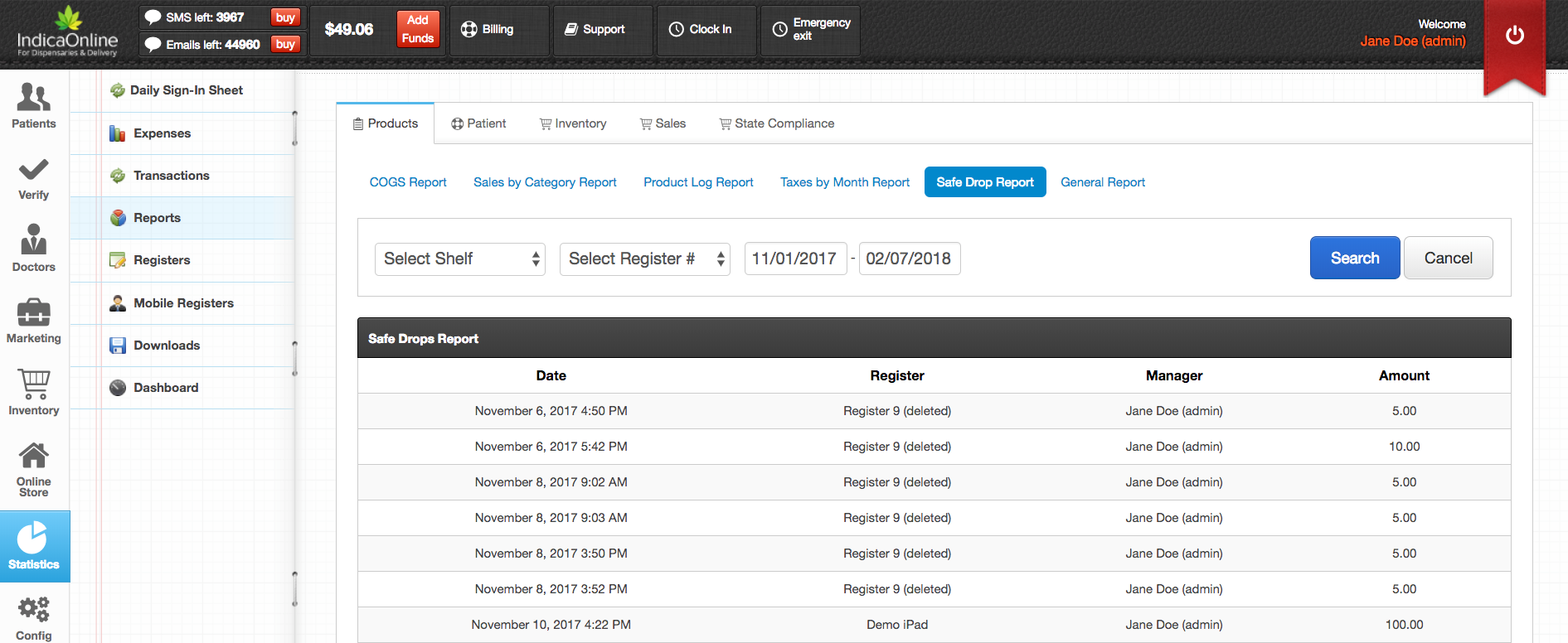The image size is (1568, 643).
Task: Click the Add Funds button
Action: coord(418,29)
